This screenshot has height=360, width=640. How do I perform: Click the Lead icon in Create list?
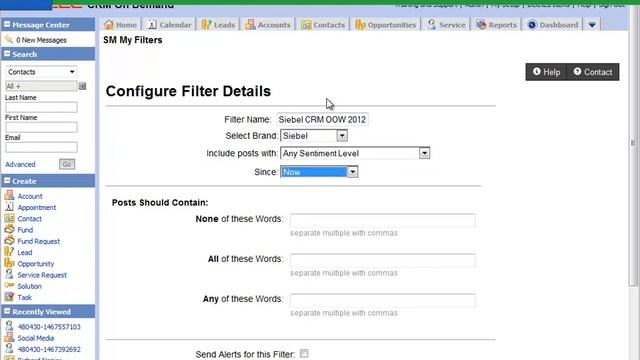pyautogui.click(x=9, y=252)
